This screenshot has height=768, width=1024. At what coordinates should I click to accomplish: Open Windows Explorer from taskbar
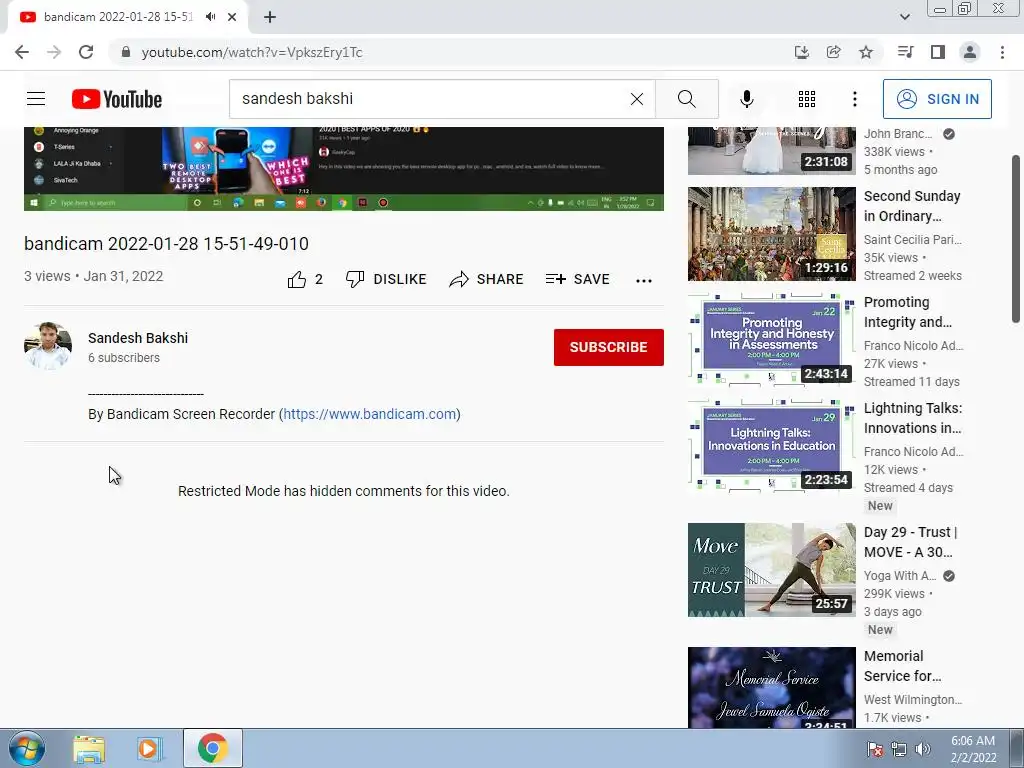[89, 748]
